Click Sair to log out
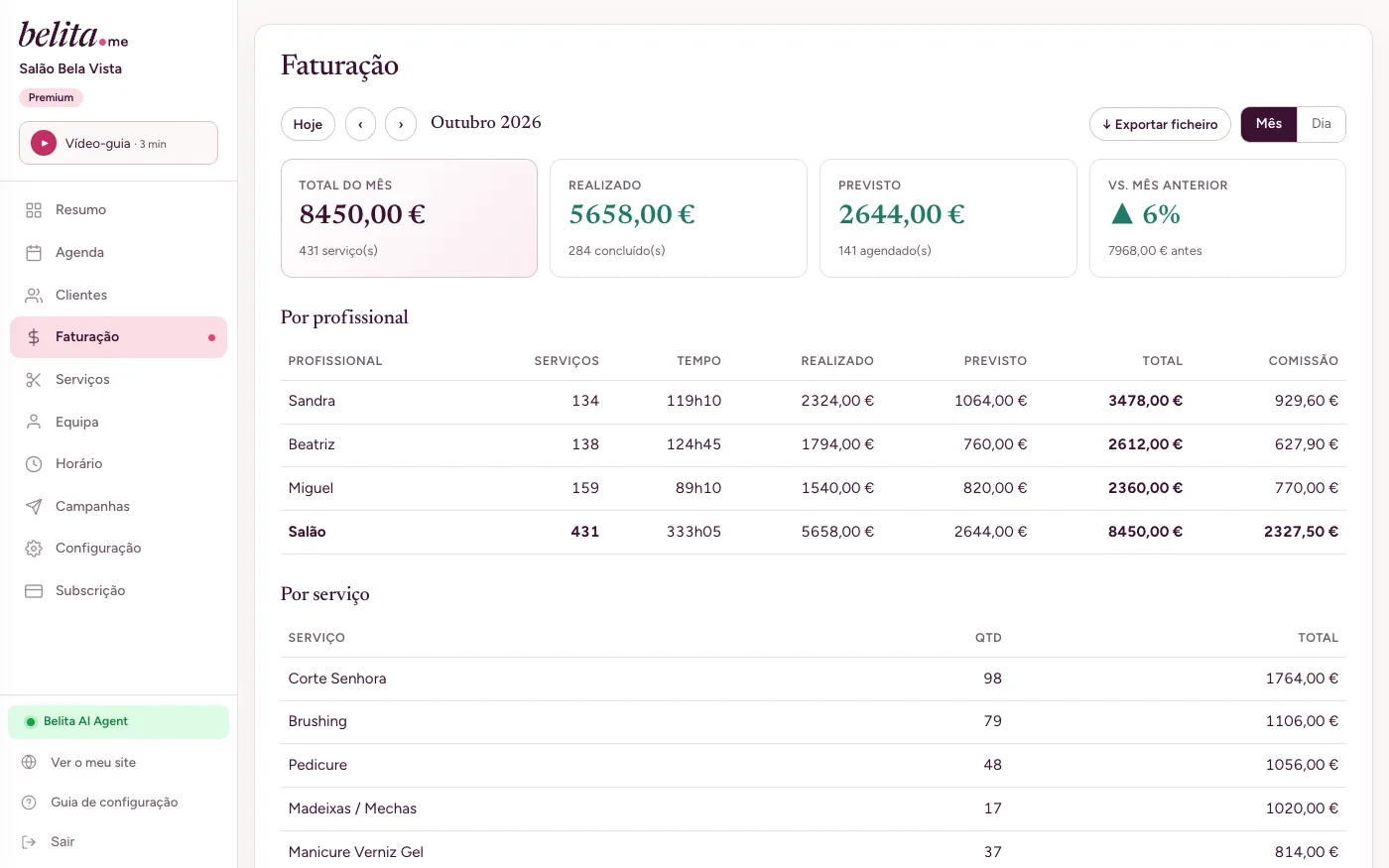 tap(63, 842)
